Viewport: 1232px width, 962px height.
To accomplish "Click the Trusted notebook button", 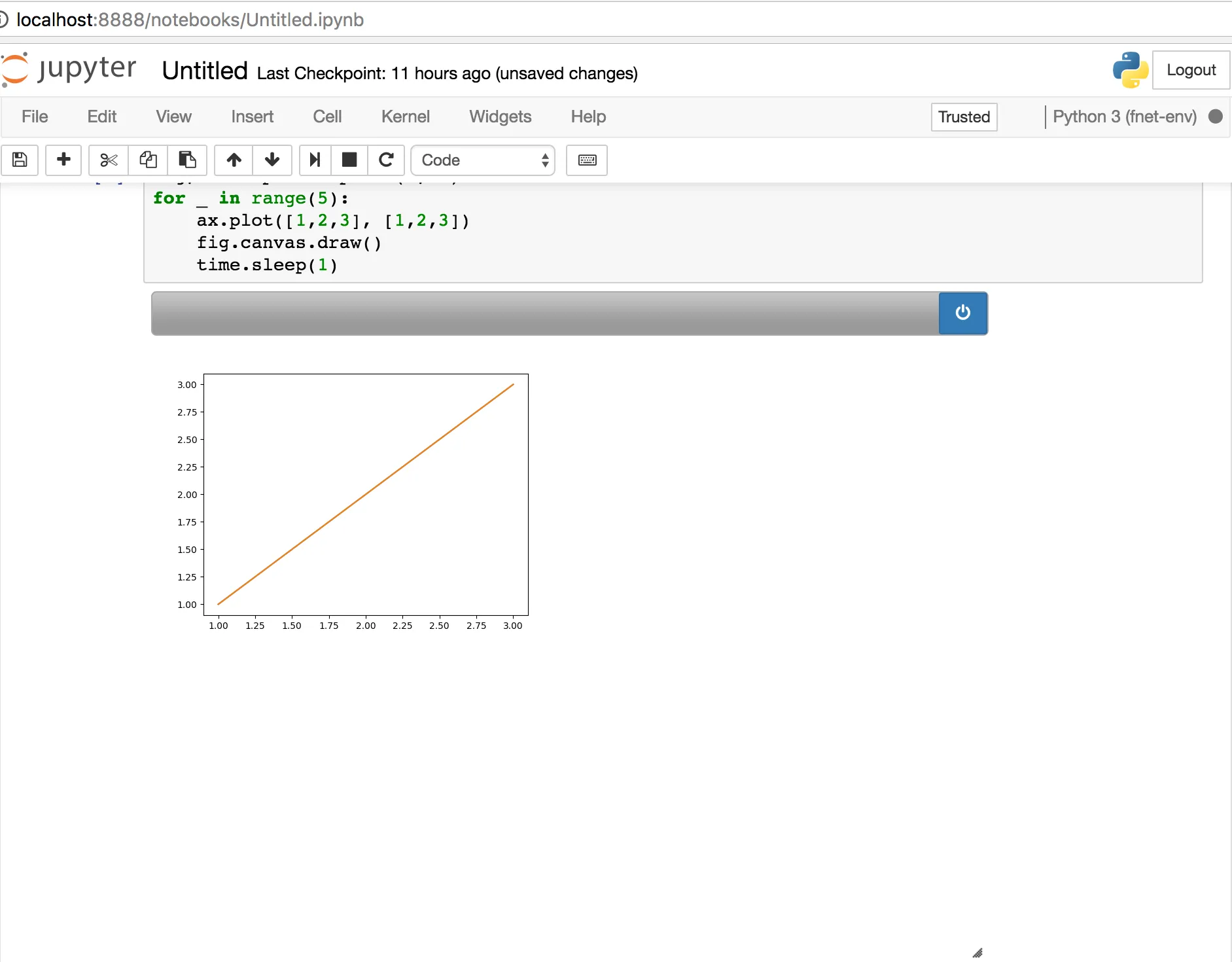I will (x=964, y=117).
